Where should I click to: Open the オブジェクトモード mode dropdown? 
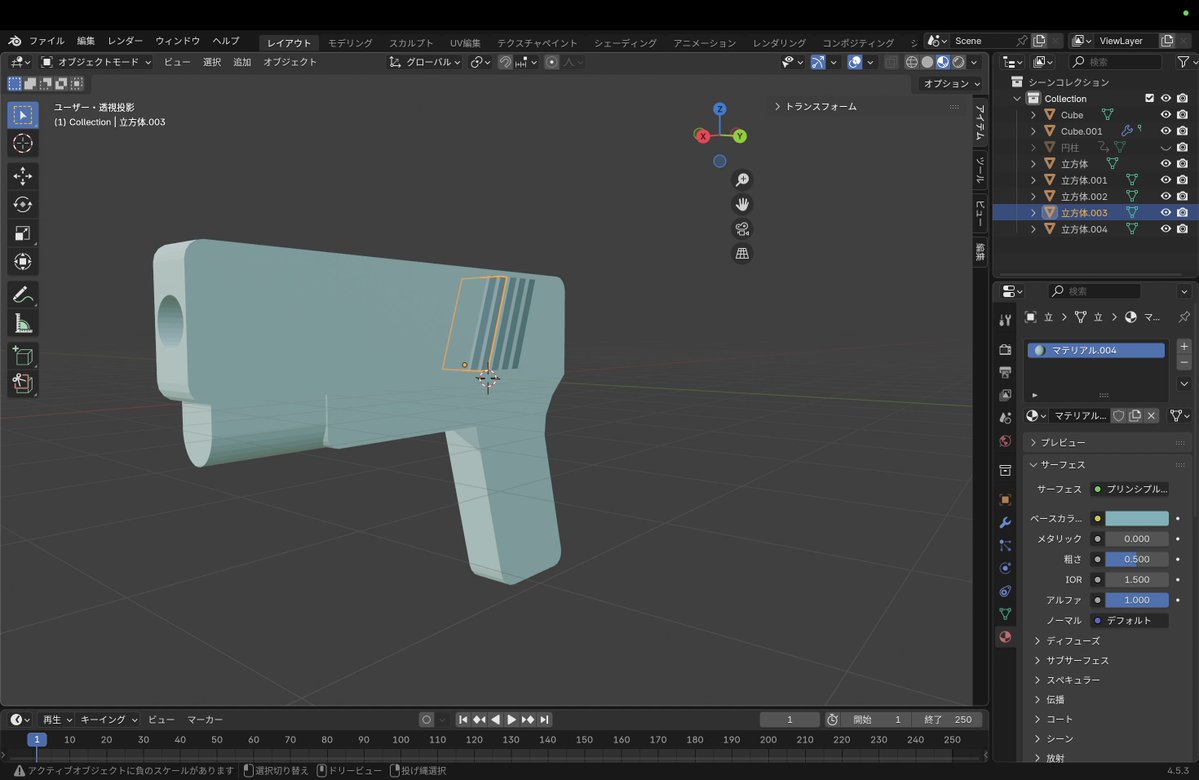pos(96,62)
